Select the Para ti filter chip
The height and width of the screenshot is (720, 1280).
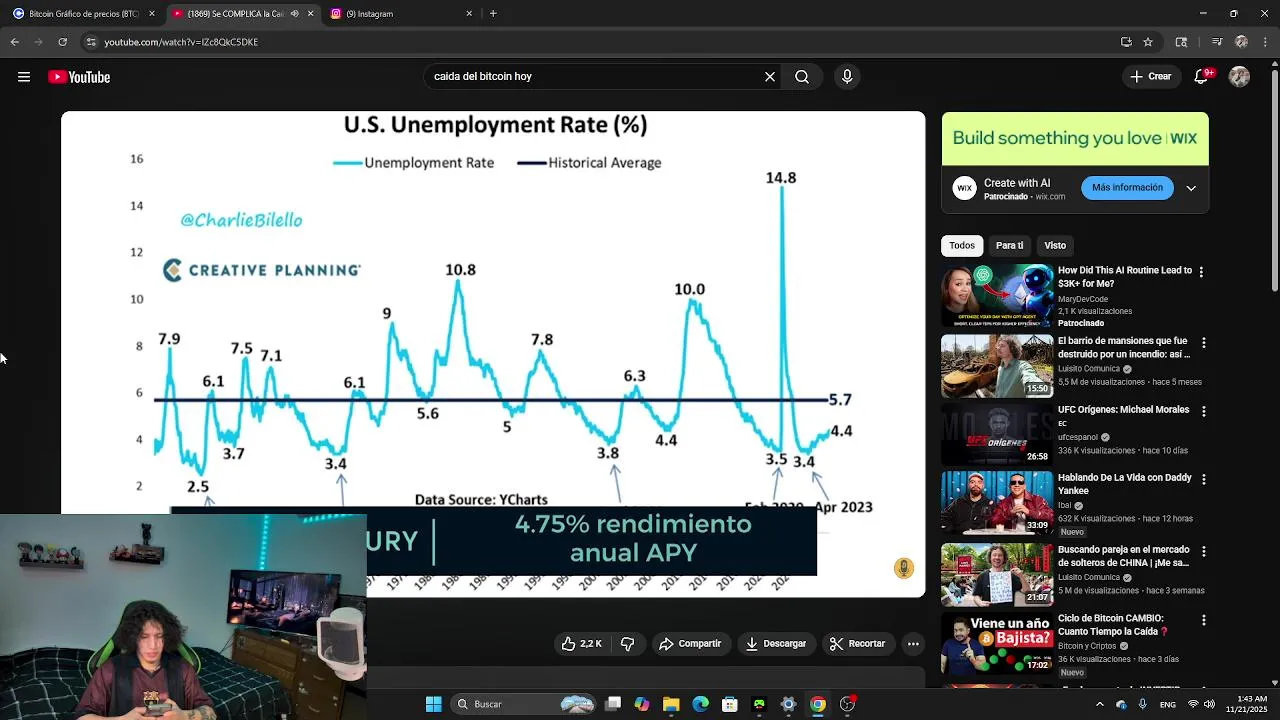[1009, 245]
